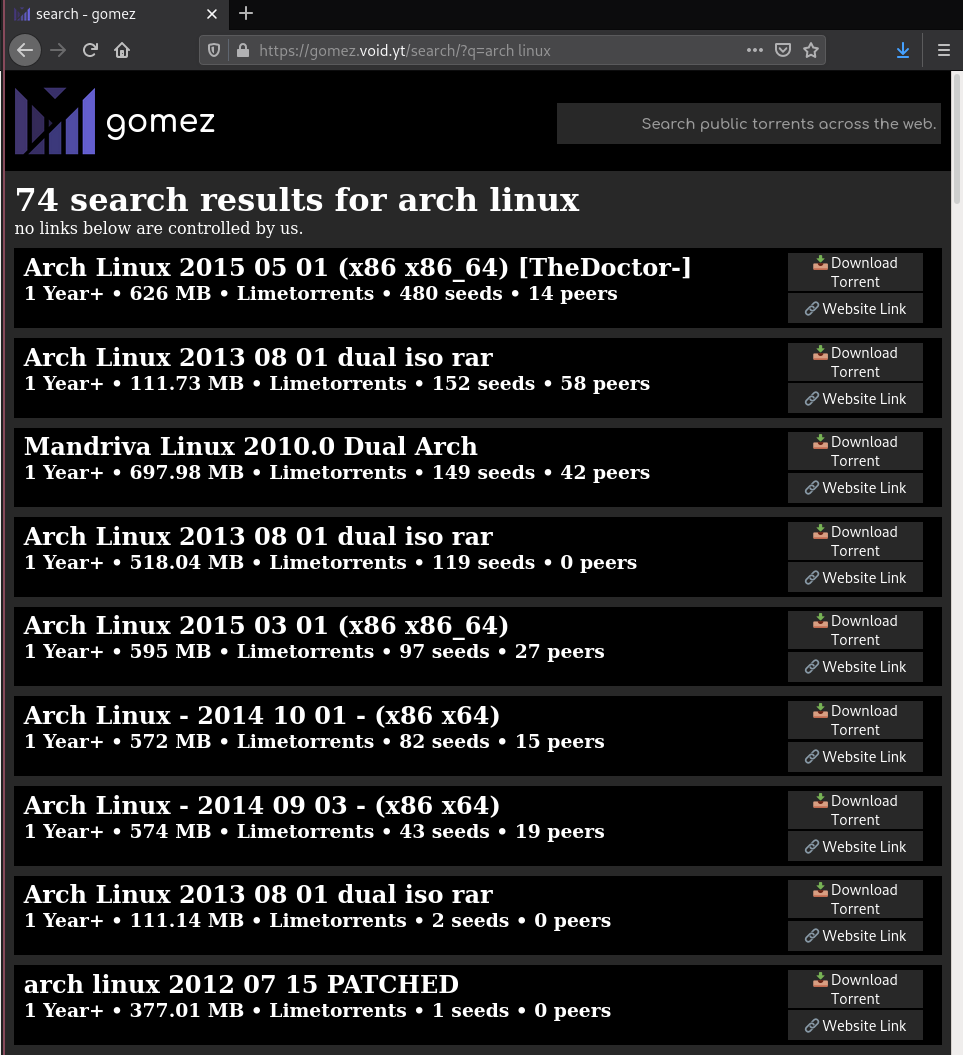Show downloads panel
Viewport: 963px width, 1055px height.
point(903,50)
